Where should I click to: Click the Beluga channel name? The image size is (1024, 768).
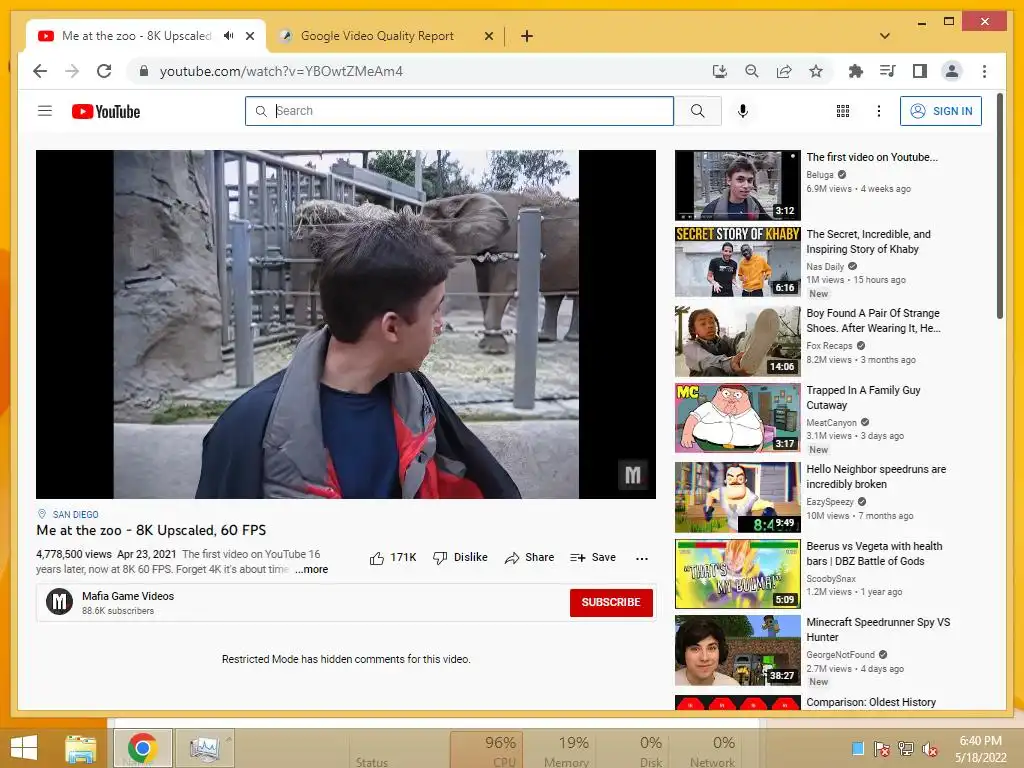820,175
